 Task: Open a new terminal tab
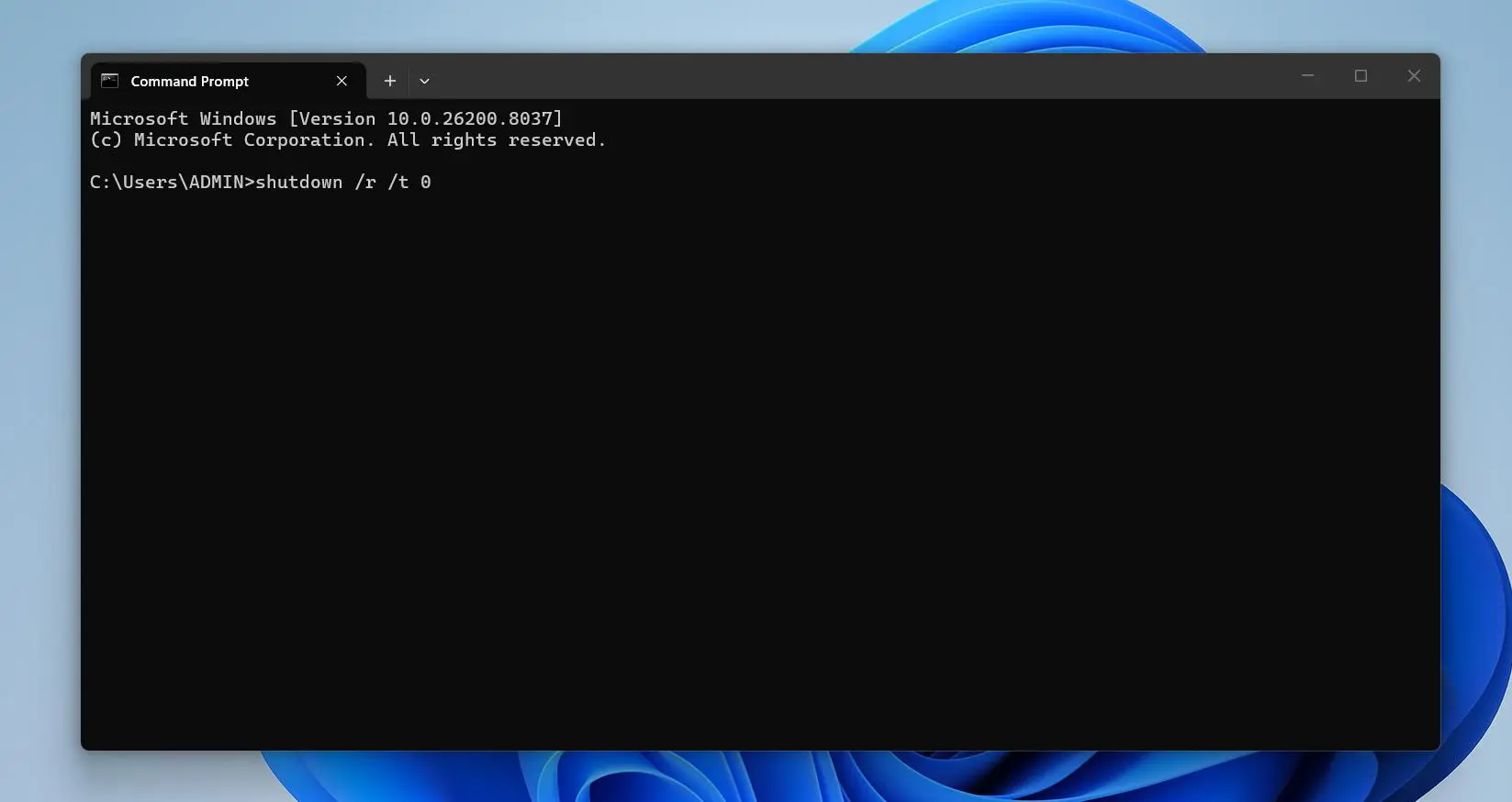pyautogui.click(x=390, y=81)
